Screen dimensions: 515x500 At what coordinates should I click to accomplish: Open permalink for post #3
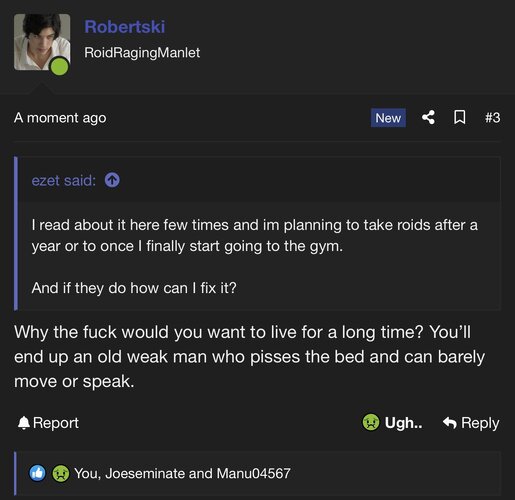492,118
